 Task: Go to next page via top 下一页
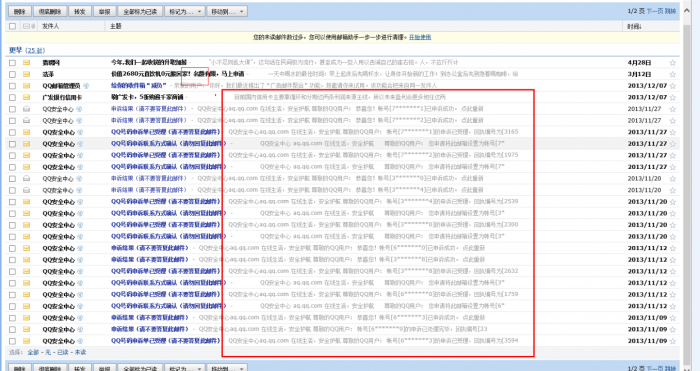[655, 11]
